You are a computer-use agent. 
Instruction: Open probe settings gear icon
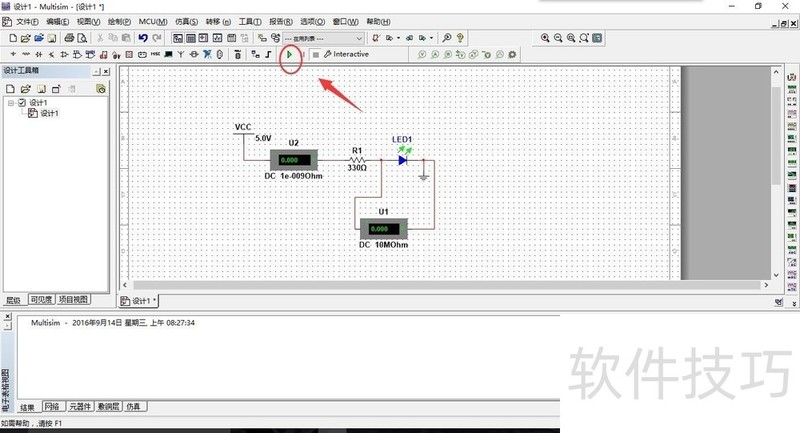tap(512, 54)
